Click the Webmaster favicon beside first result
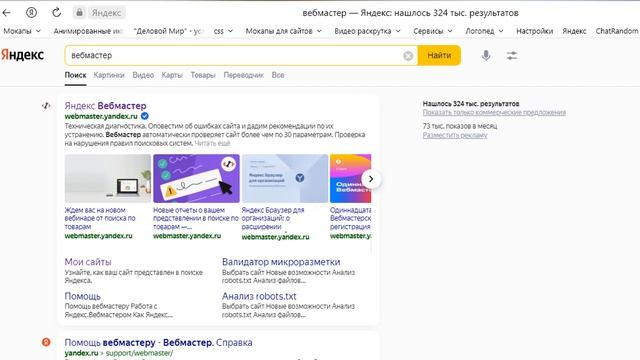The height and width of the screenshot is (360, 640). (46, 106)
